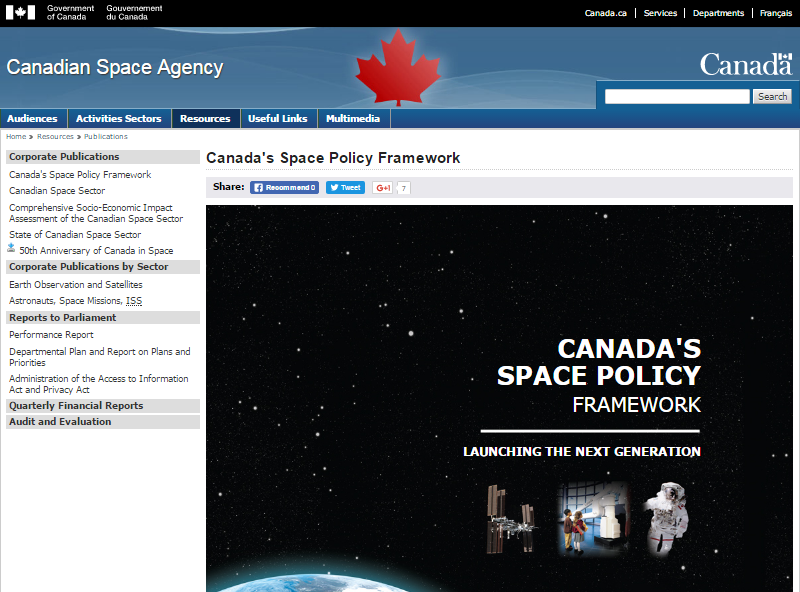Click the Search button
The image size is (800, 592).
[x=772, y=96]
